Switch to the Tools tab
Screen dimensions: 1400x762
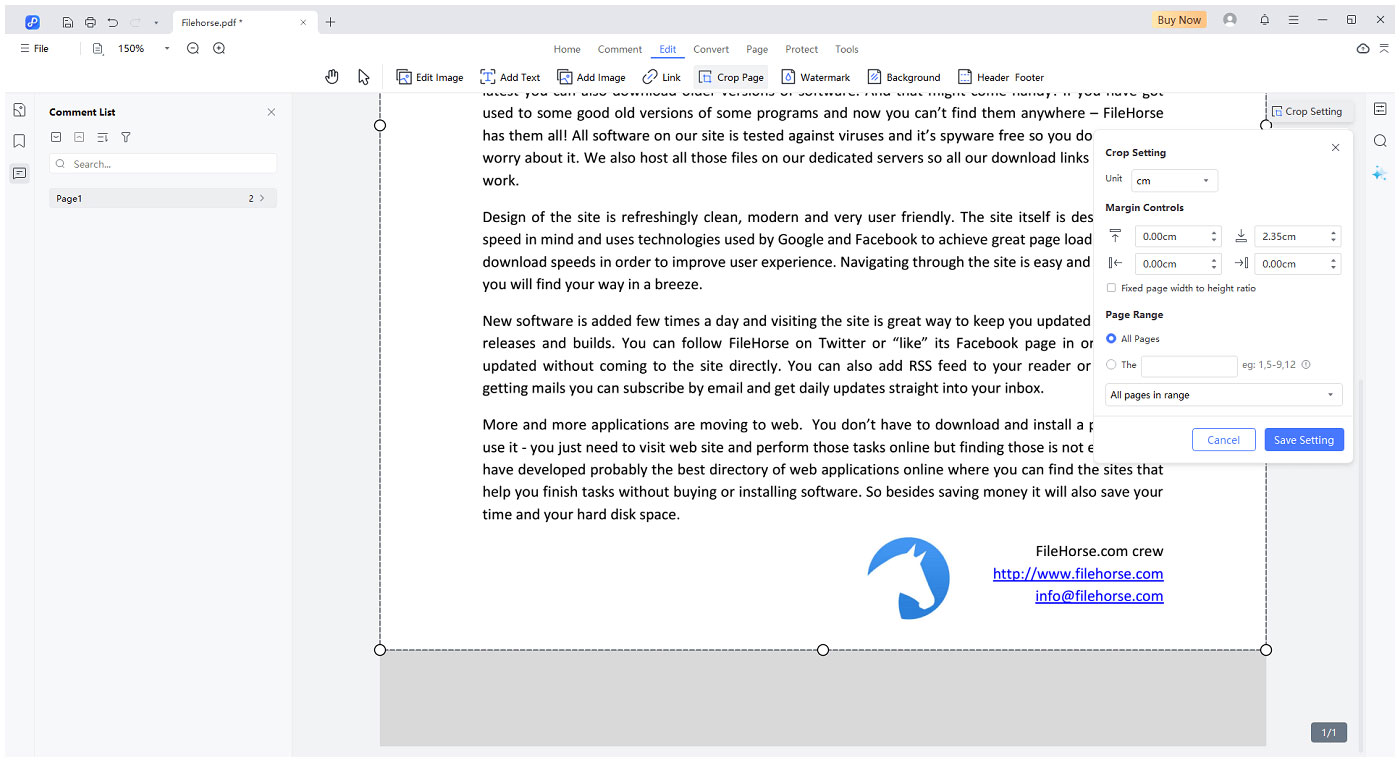coord(847,49)
